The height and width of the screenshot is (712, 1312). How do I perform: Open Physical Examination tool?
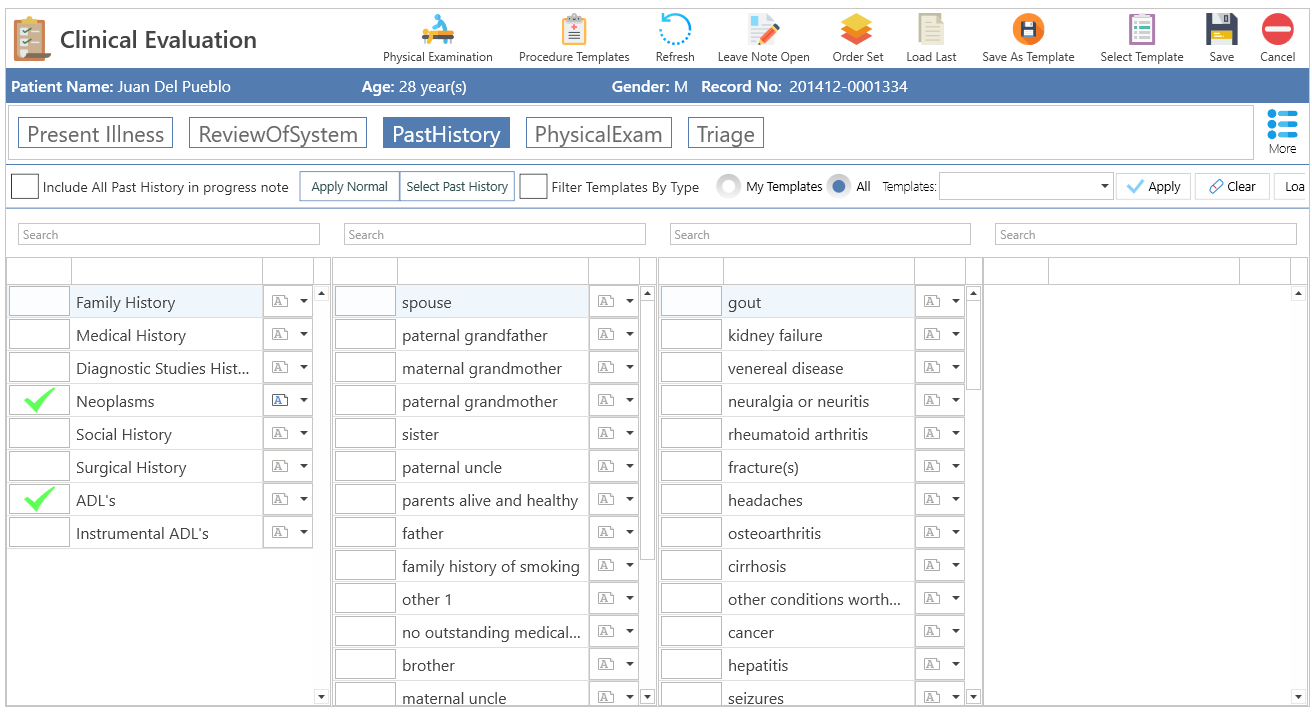click(x=438, y=30)
